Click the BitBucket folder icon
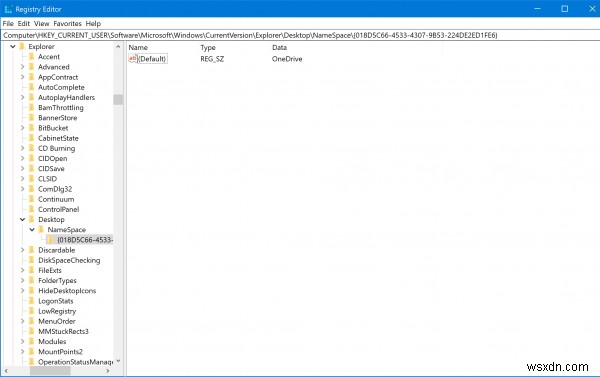This screenshot has height=377, width=600. 32,128
